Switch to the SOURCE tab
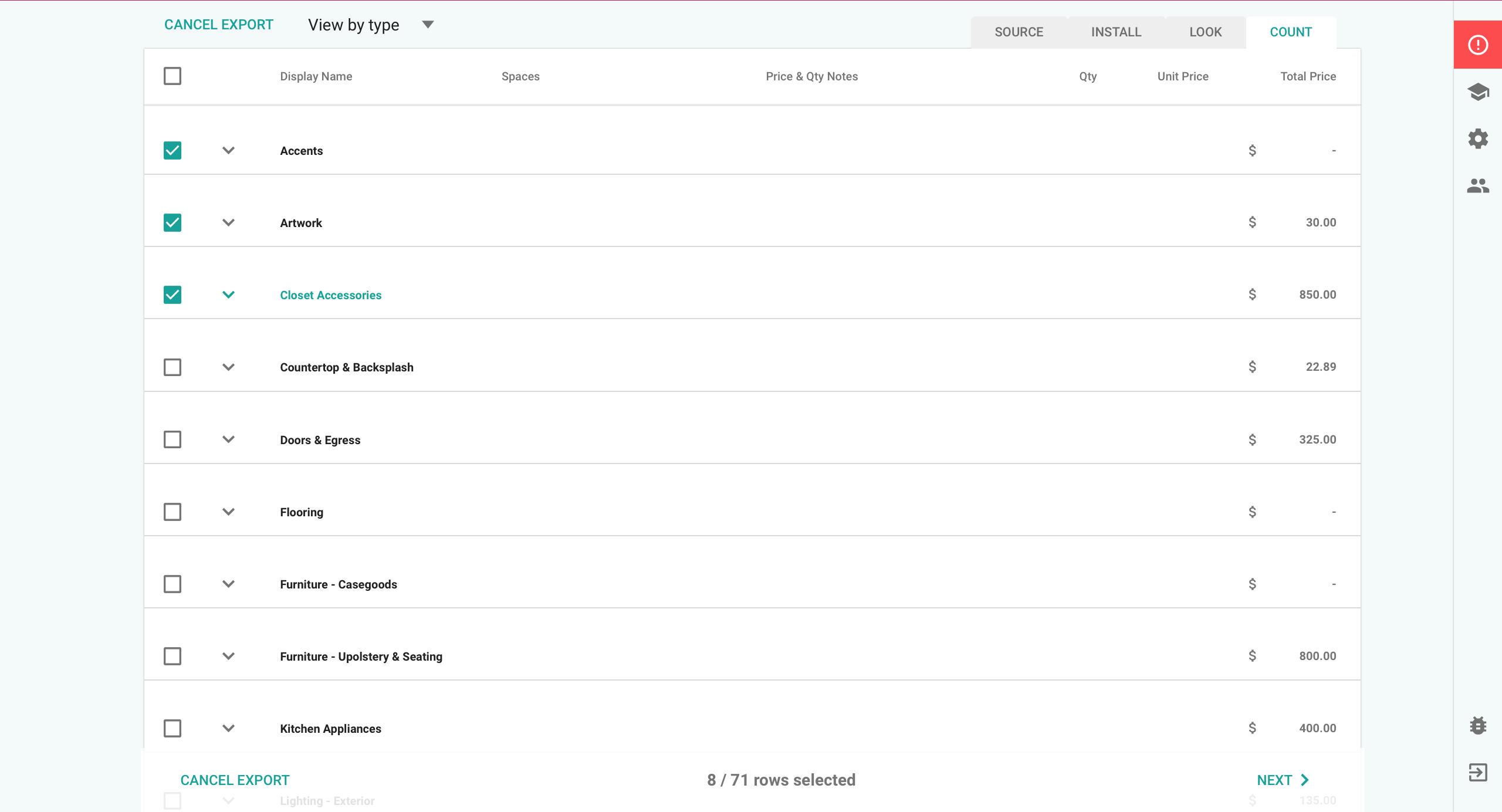 pyautogui.click(x=1019, y=32)
